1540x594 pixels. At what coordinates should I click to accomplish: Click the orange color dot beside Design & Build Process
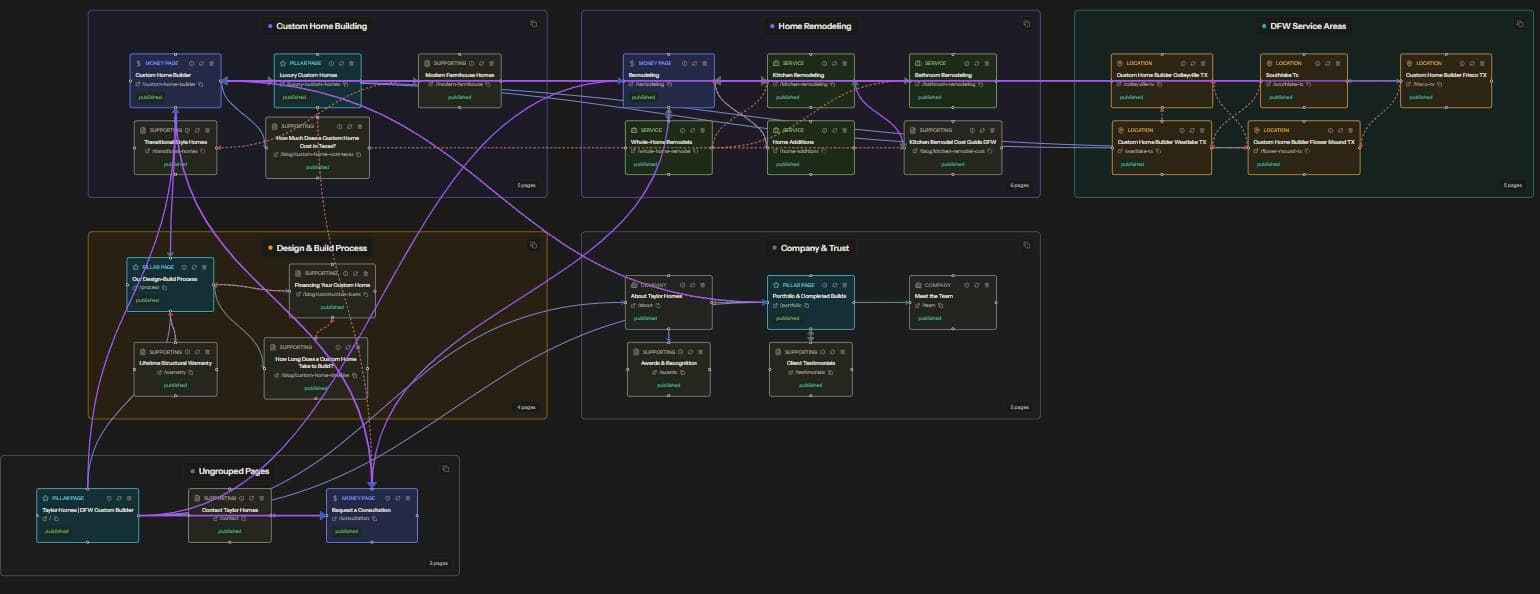270,247
